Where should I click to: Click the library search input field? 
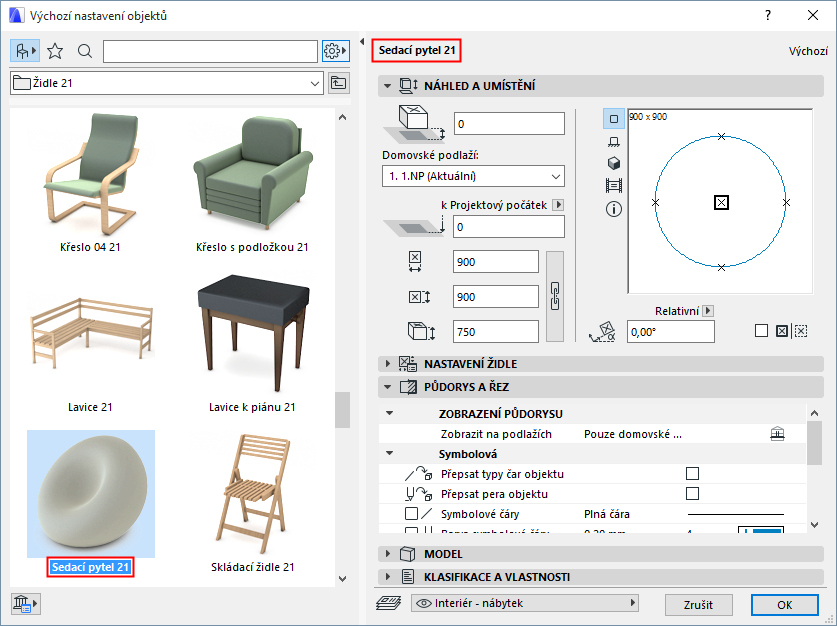pos(210,51)
